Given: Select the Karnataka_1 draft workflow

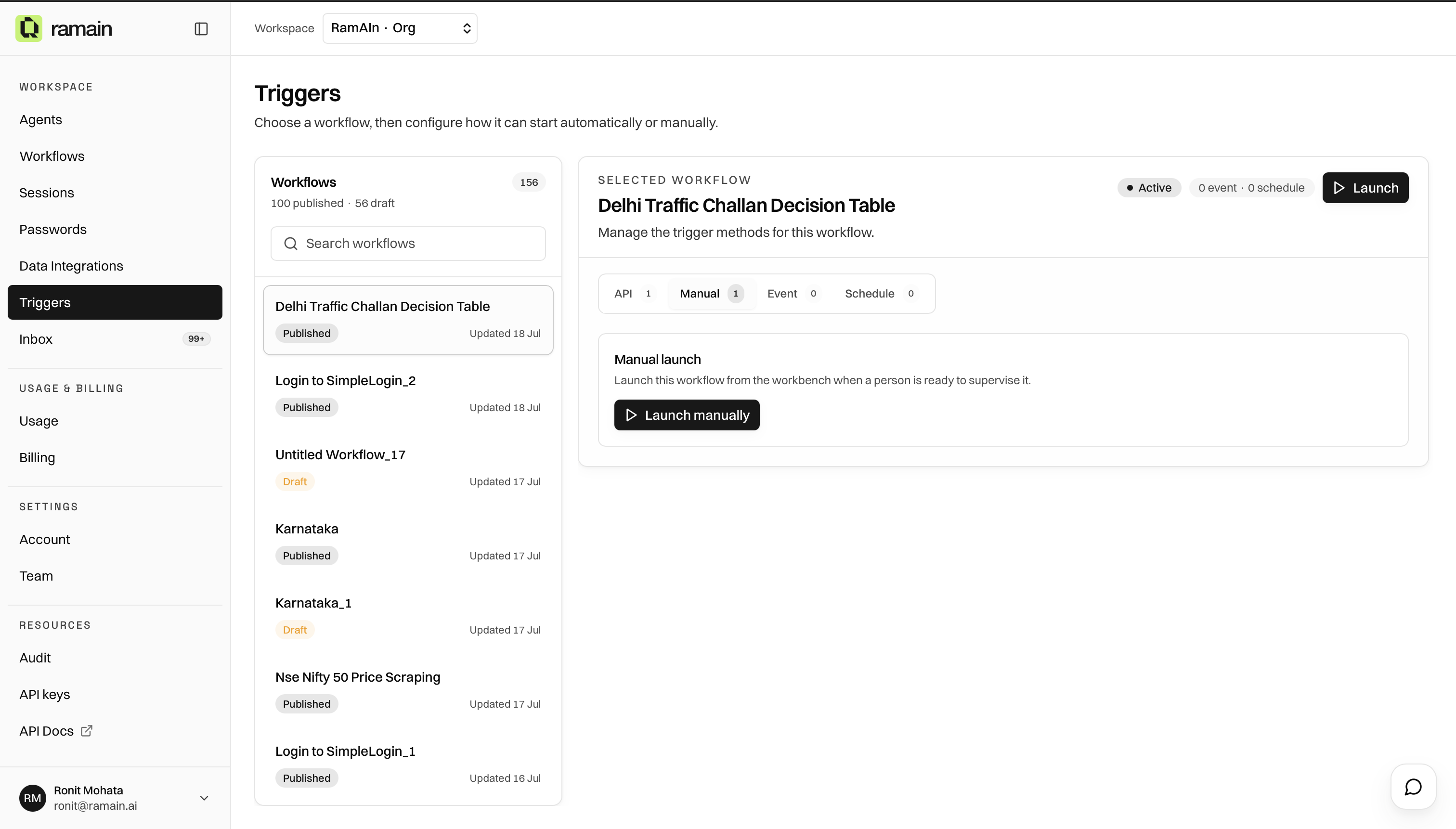Looking at the screenshot, I should 408,616.
